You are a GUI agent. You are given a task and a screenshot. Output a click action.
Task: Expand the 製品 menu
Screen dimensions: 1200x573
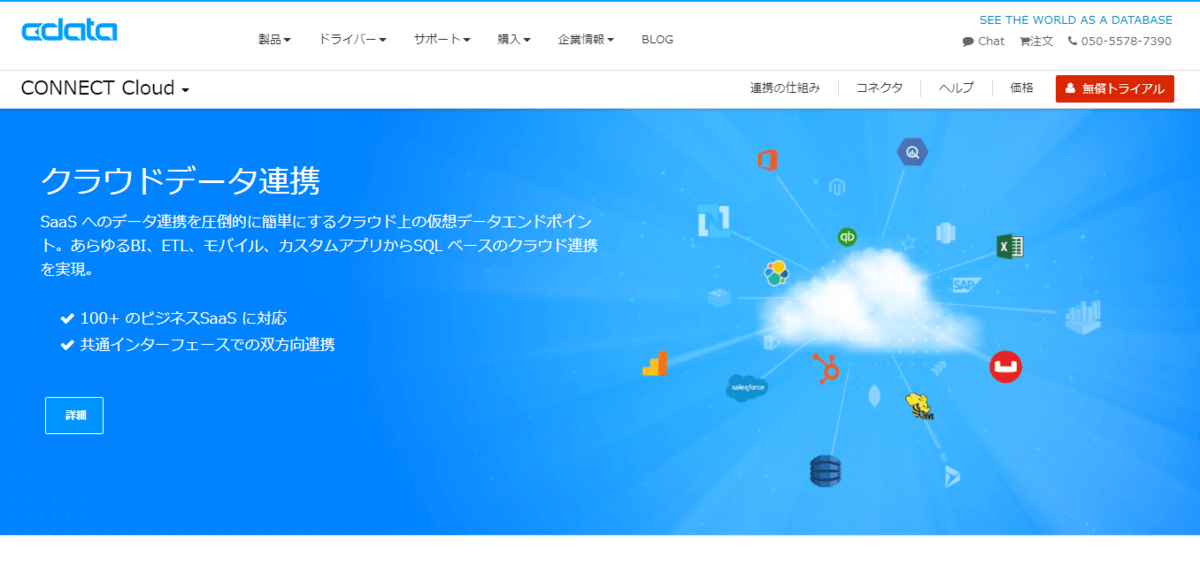[275, 40]
